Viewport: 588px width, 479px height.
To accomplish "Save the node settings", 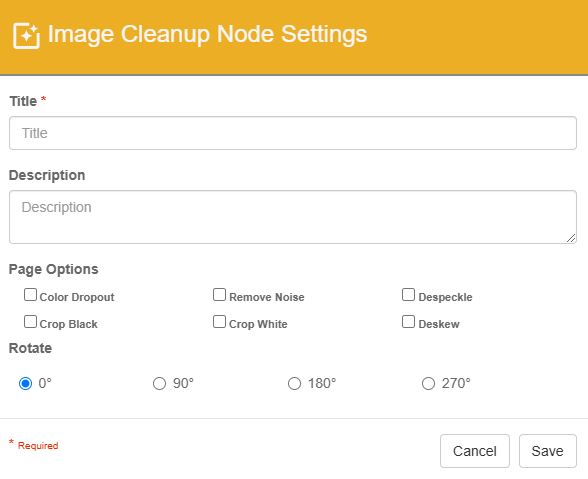I will coord(548,451).
